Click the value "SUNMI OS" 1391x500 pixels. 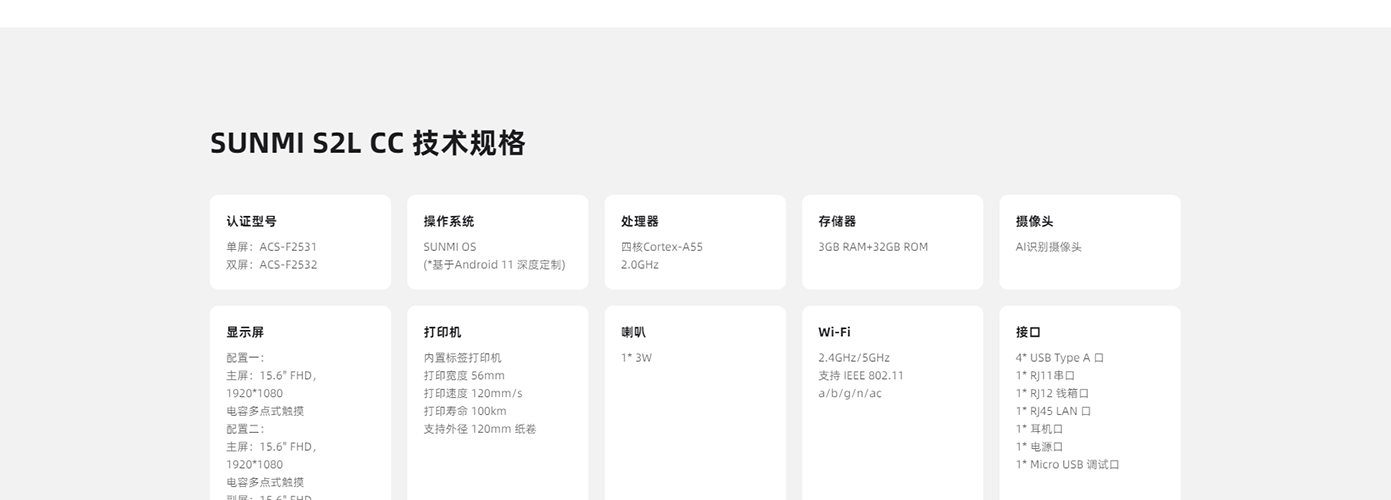[450, 246]
